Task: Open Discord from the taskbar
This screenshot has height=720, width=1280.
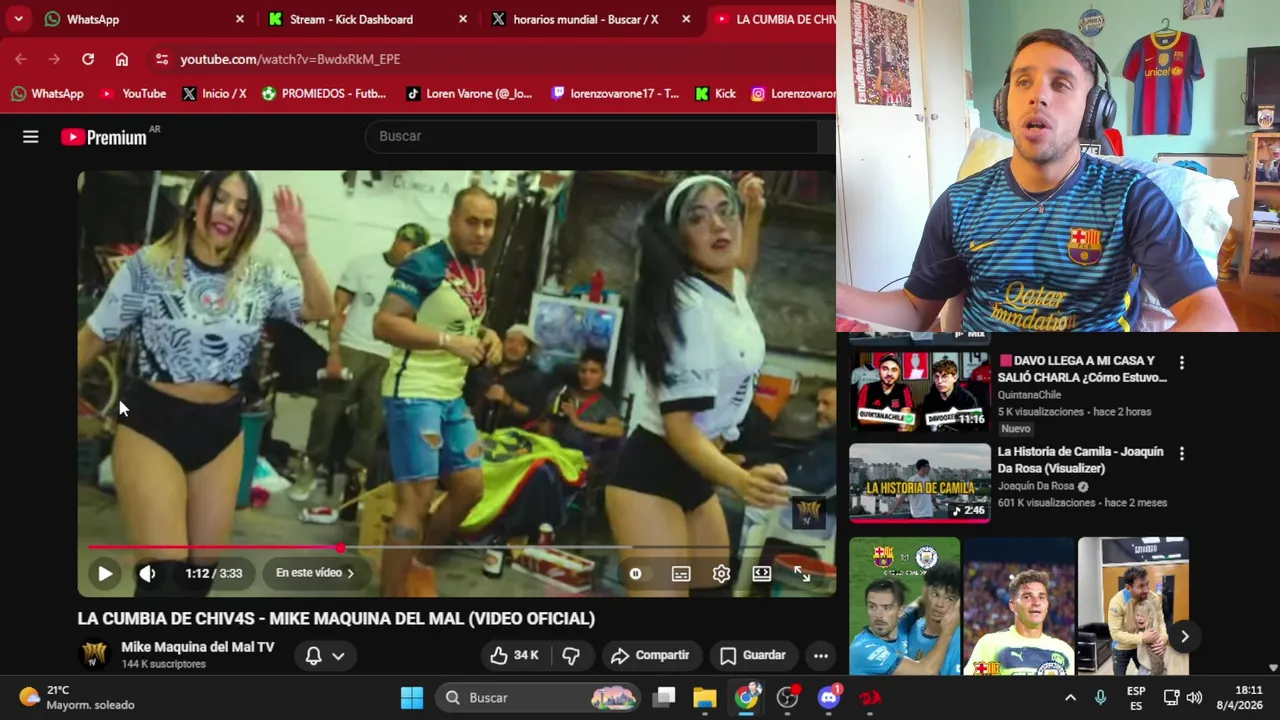Action: pos(829,697)
